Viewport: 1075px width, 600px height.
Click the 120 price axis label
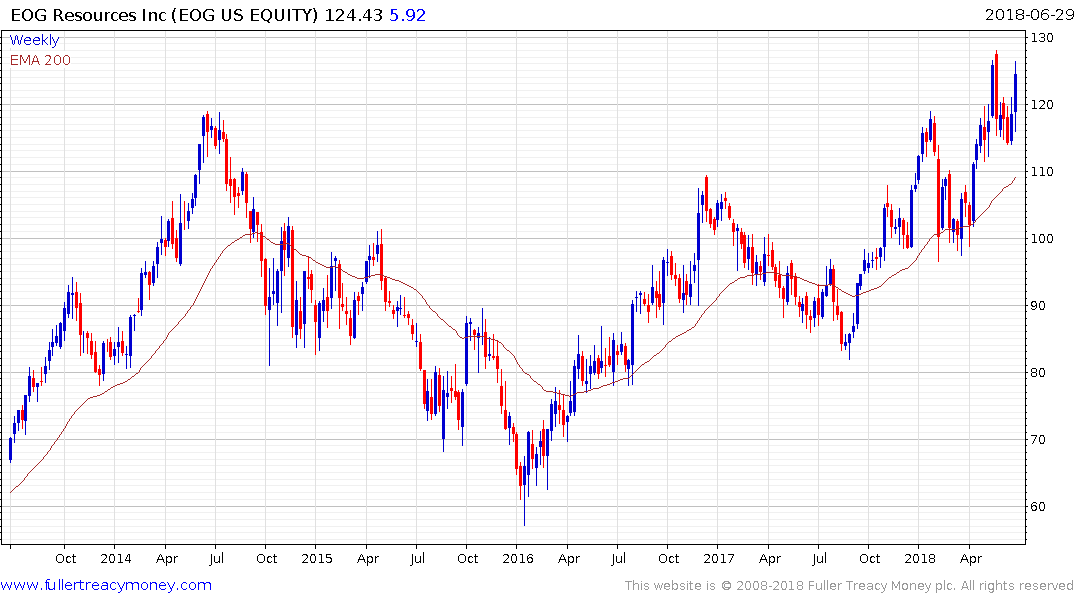[x=1042, y=105]
